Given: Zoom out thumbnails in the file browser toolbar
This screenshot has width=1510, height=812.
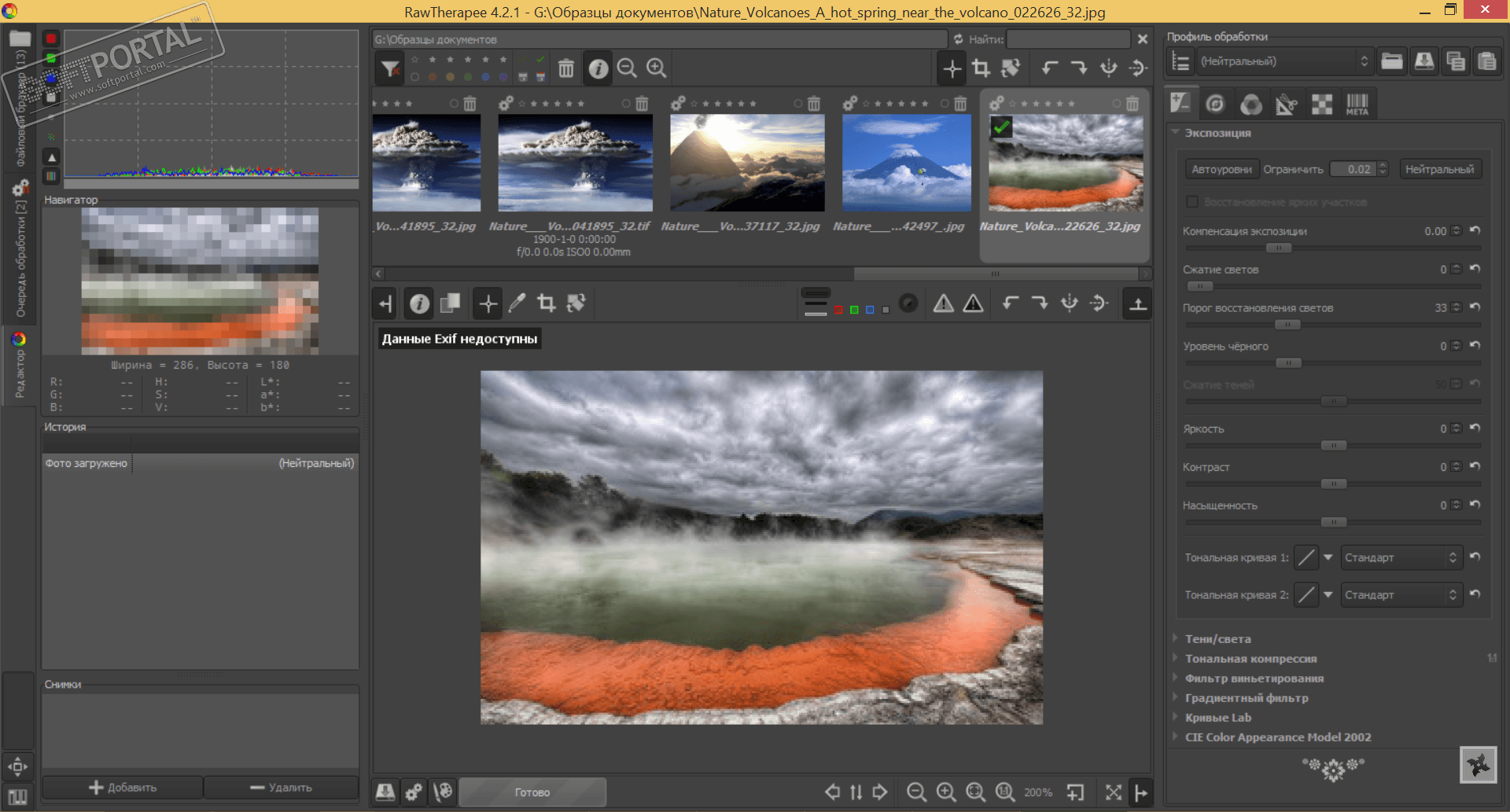Looking at the screenshot, I should coord(627,68).
